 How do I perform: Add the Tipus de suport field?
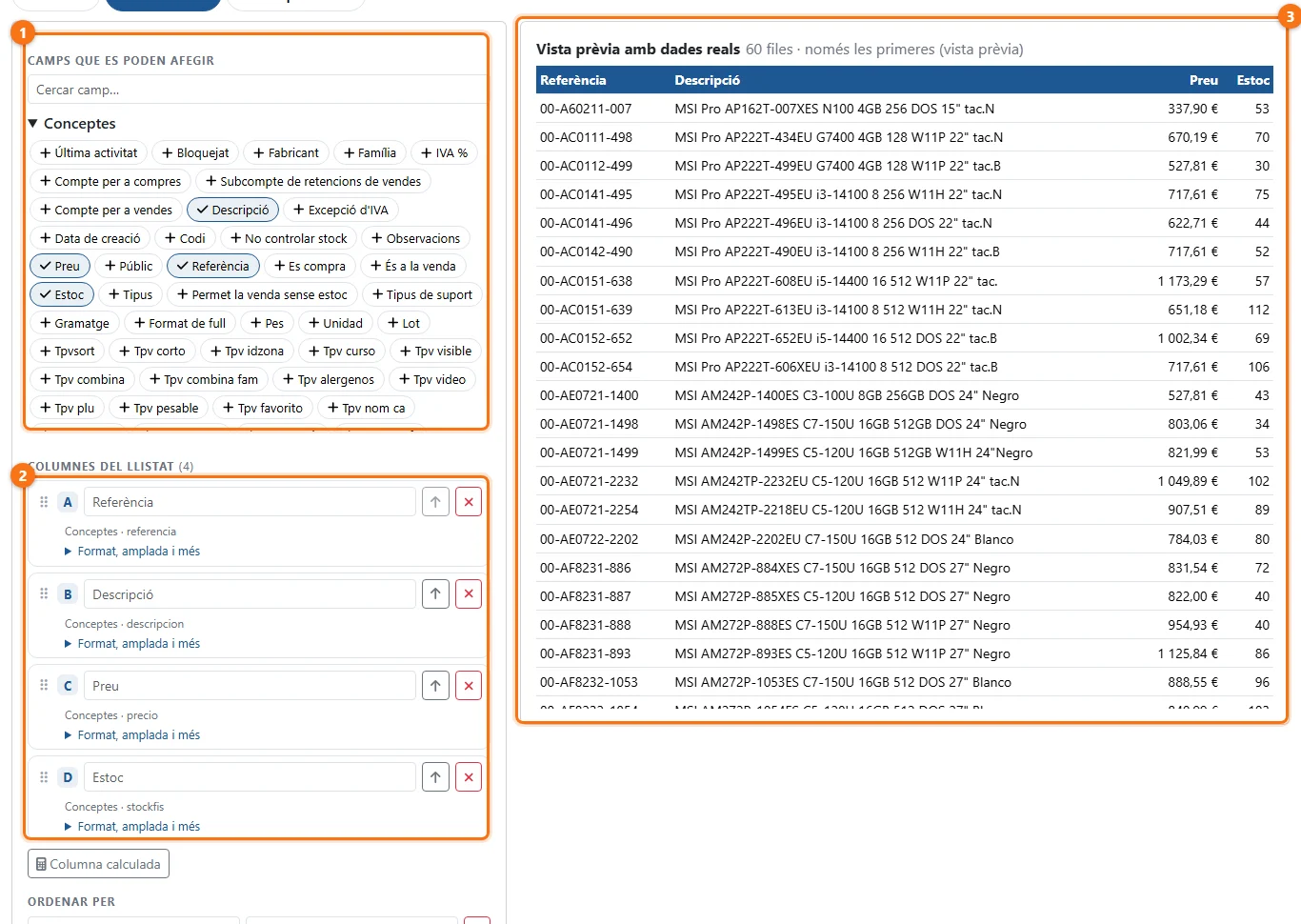point(422,294)
